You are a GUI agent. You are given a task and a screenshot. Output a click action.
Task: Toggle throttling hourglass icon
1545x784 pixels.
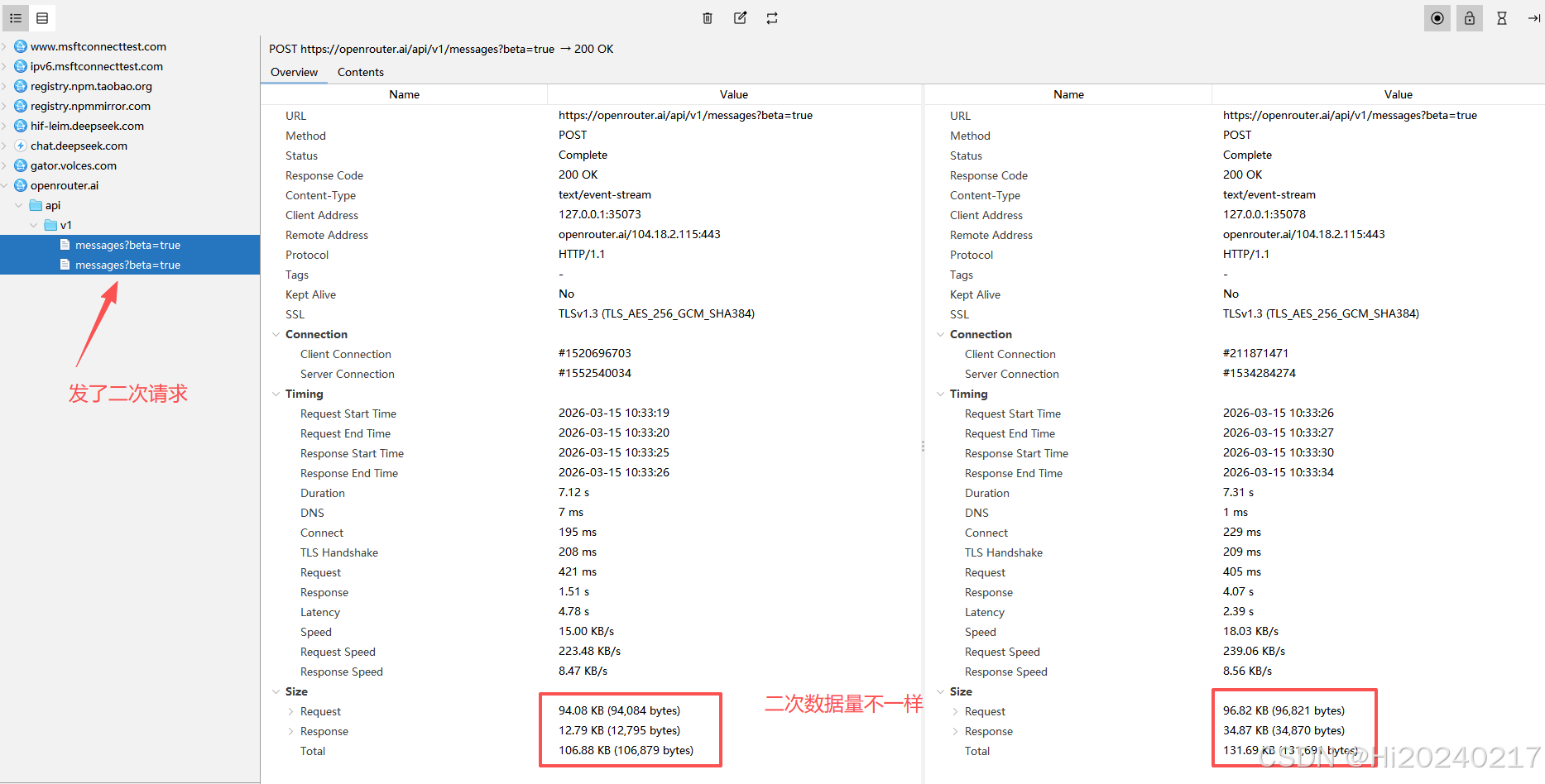click(1502, 18)
